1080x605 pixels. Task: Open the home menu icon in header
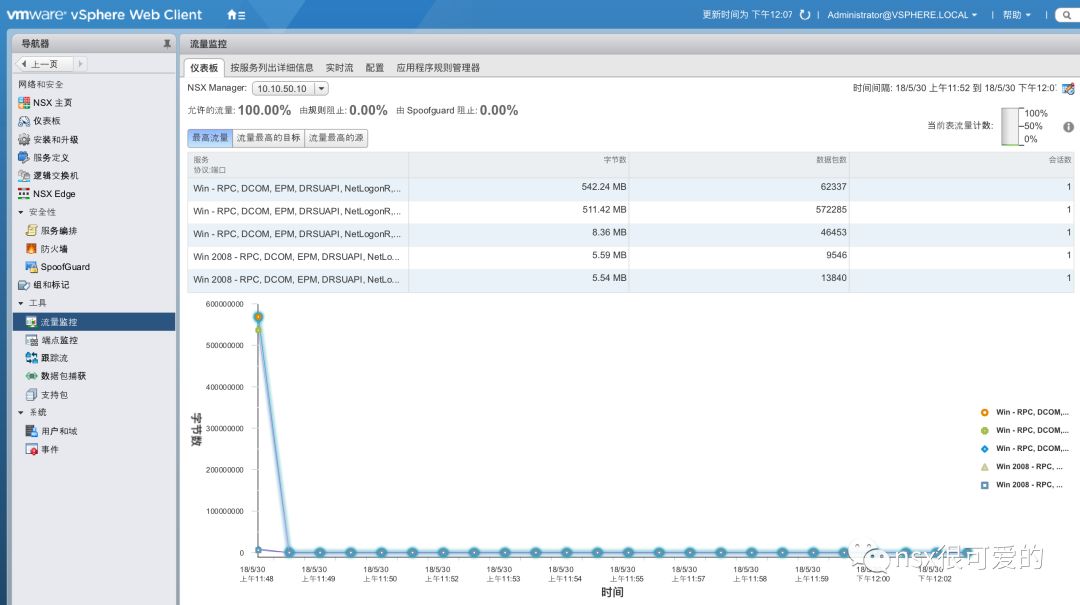point(236,14)
